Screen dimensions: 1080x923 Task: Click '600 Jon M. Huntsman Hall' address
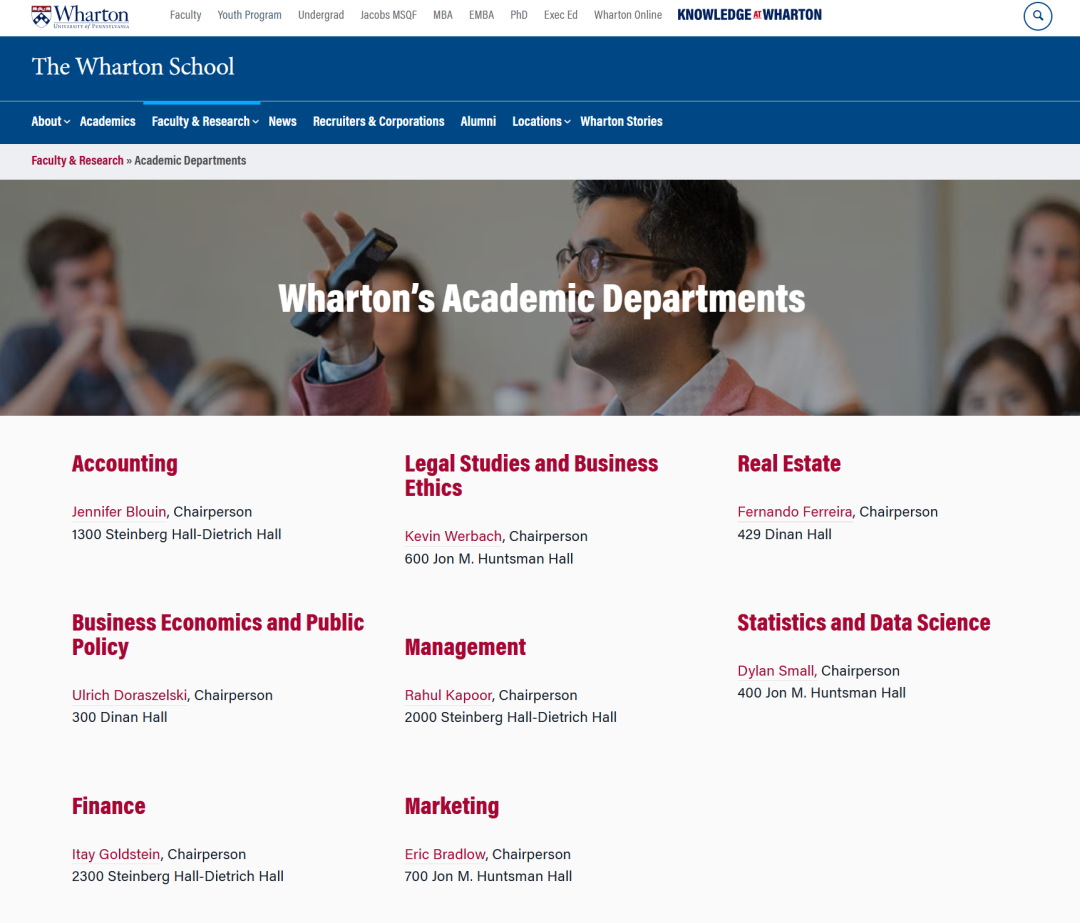tap(489, 559)
